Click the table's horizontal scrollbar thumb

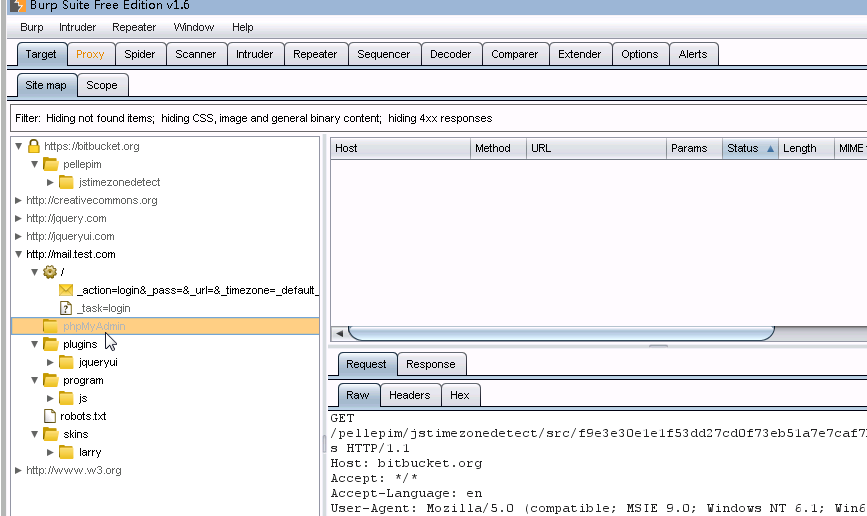561,333
